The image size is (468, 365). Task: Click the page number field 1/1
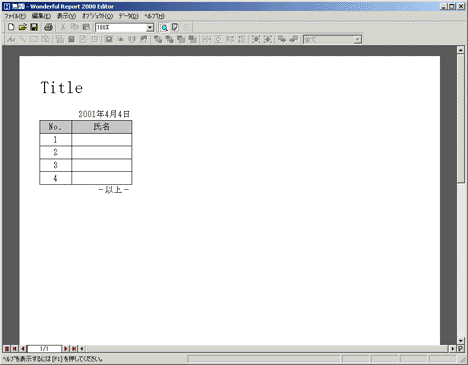pos(44,349)
